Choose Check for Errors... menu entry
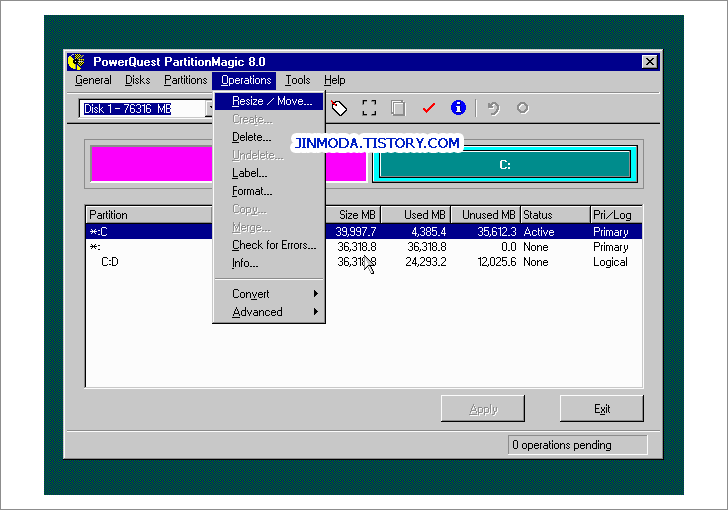This screenshot has height=510, width=728. [x=269, y=245]
